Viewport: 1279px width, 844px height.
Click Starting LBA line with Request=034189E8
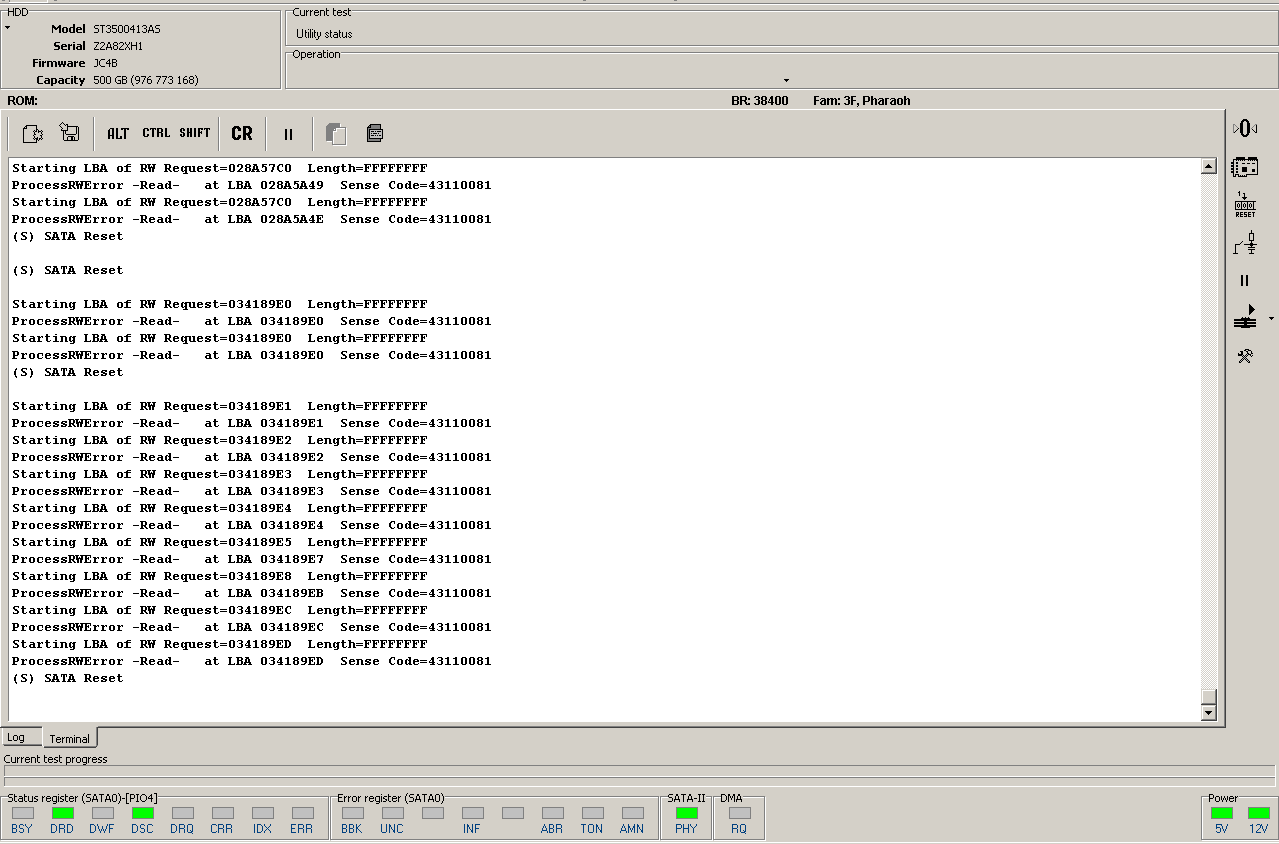click(x=219, y=576)
